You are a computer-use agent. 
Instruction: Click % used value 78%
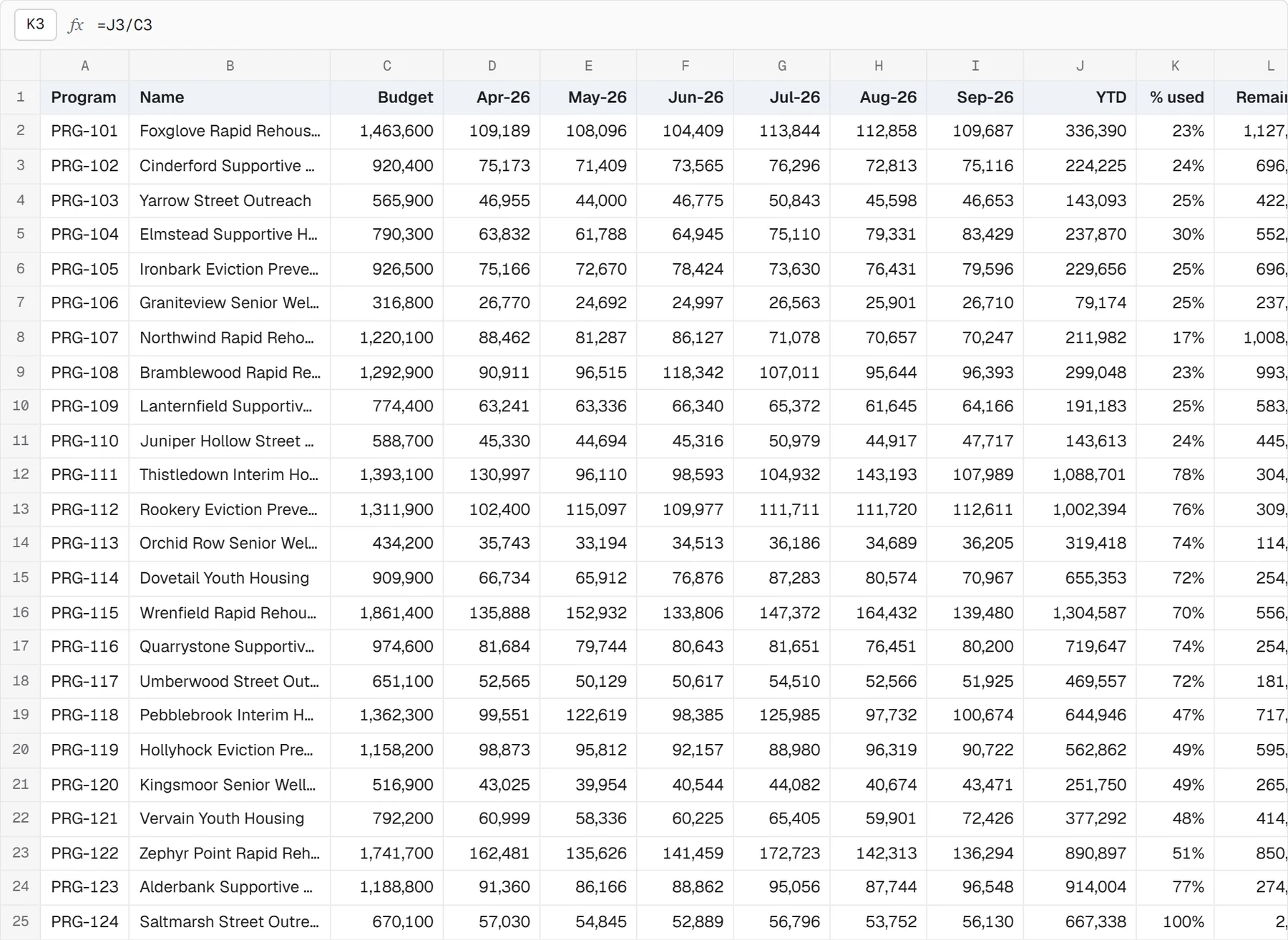(1176, 474)
